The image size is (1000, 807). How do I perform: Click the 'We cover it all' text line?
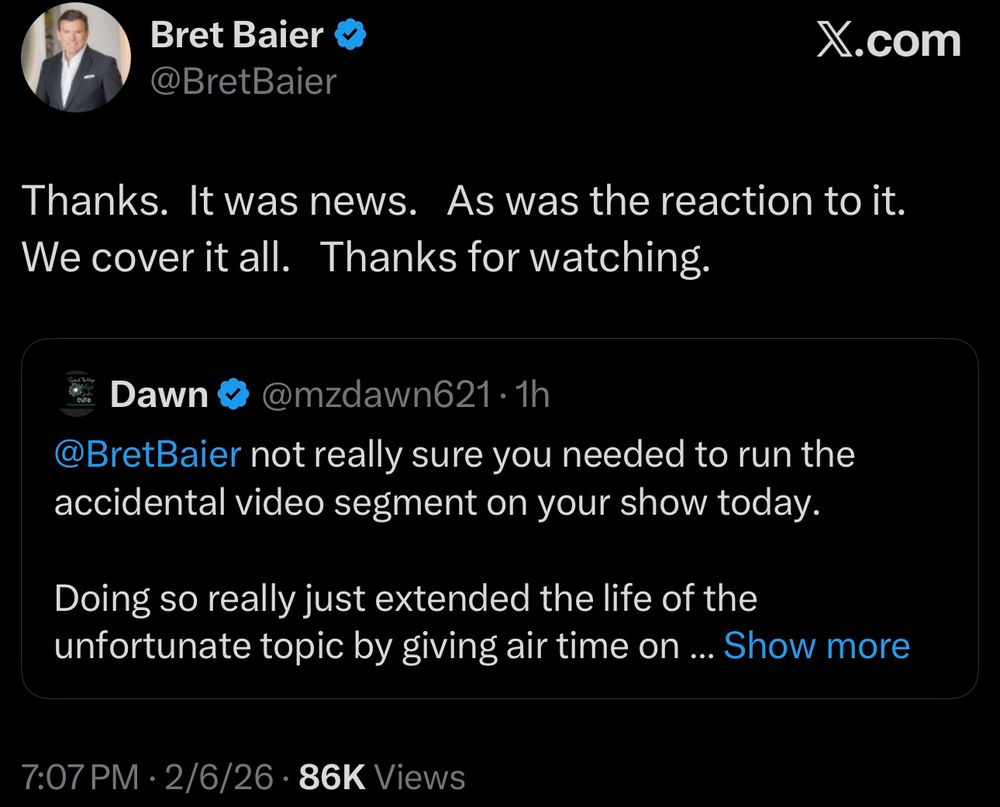click(155, 258)
